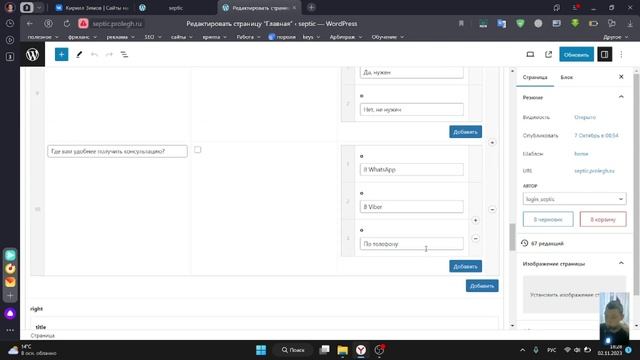Click the Установить изображение страницы area
This screenshot has height=360, width=640.
coord(574,295)
